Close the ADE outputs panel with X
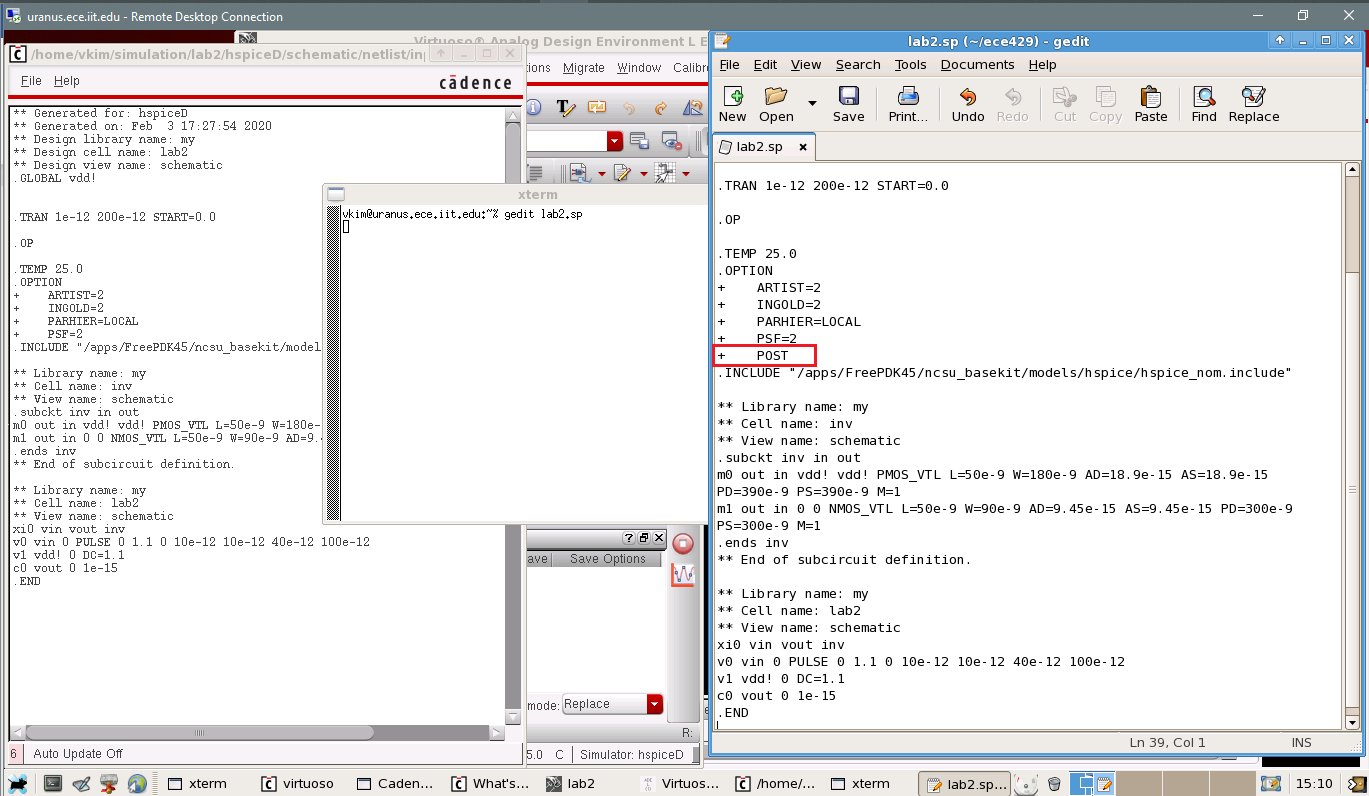The image size is (1369, 796). click(x=658, y=538)
